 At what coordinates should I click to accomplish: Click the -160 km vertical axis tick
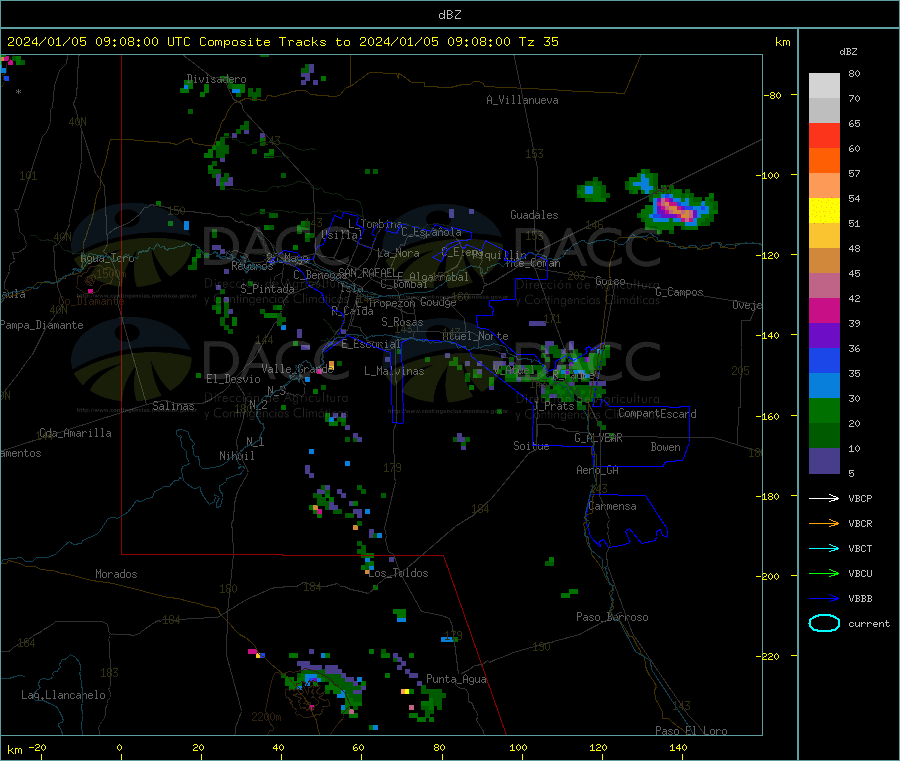point(771,416)
